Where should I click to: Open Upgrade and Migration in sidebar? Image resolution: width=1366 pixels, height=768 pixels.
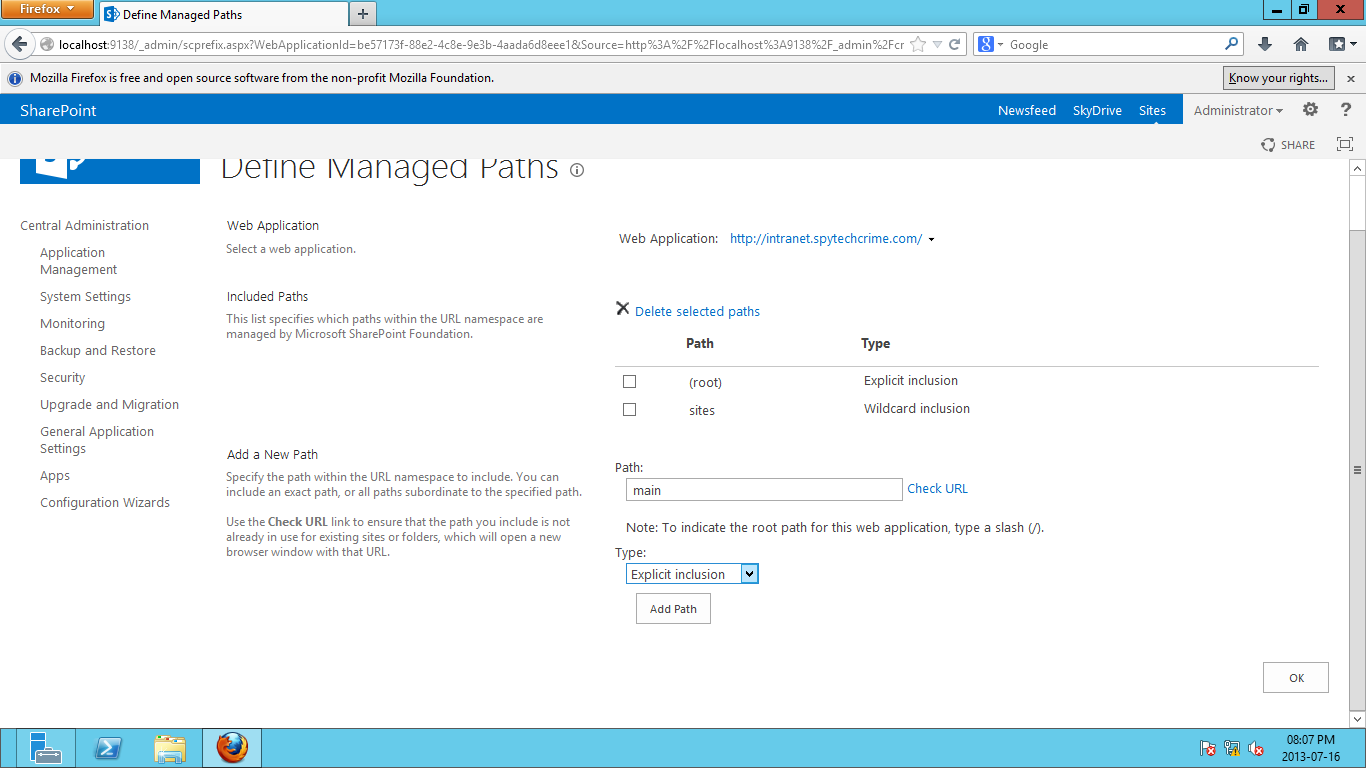[x=109, y=405]
